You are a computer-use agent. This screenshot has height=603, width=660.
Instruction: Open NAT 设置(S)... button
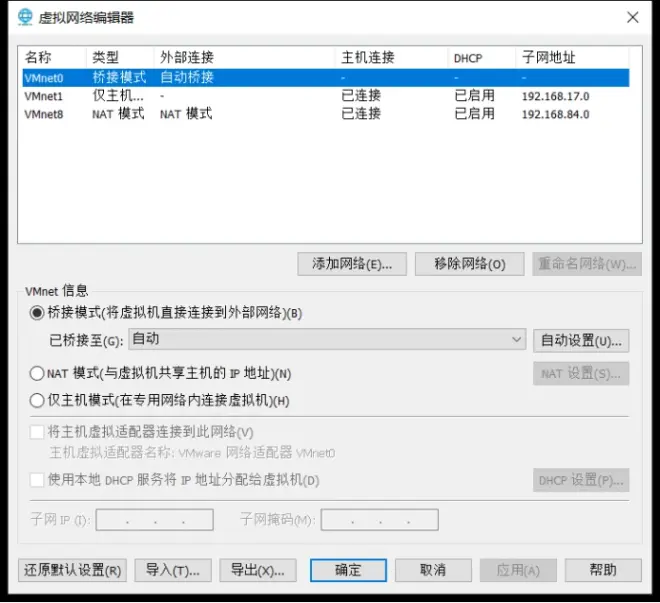point(581,373)
